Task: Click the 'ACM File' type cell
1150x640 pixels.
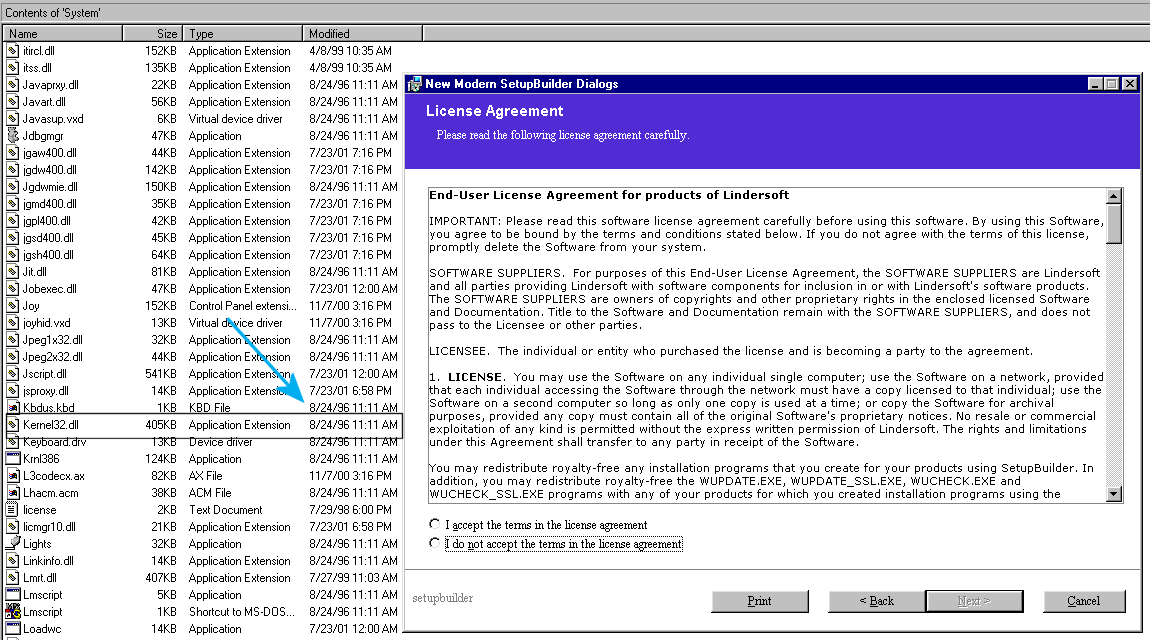Action: click(210, 493)
